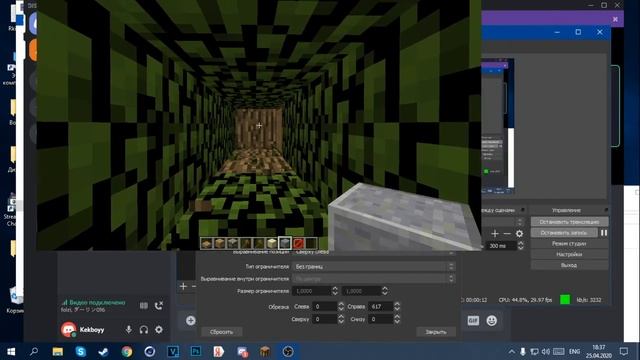The width and height of the screenshot is (640, 360).
Task: Click the crop Left input field
Action: (x=325, y=307)
